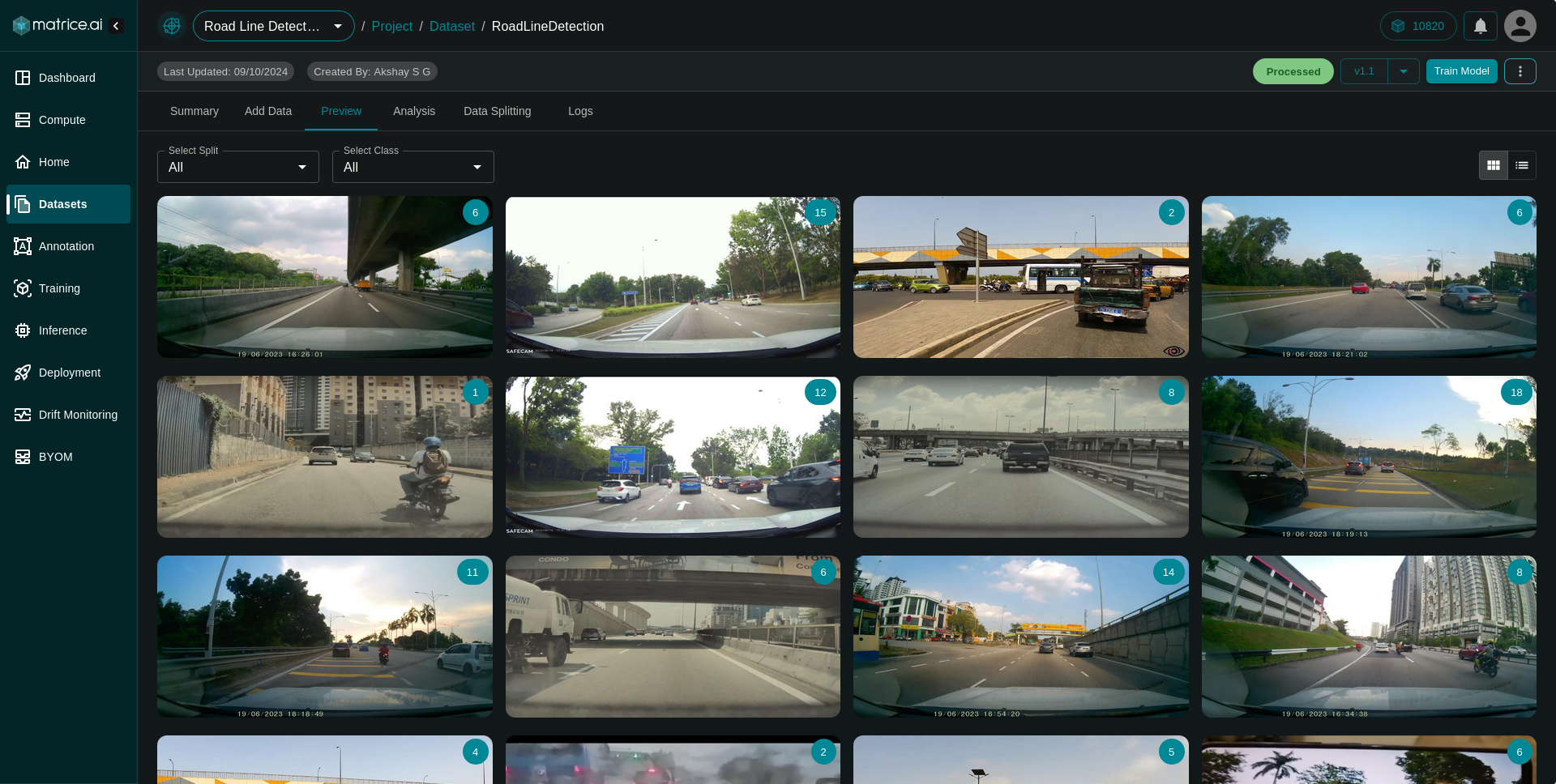The height and width of the screenshot is (784, 1556).
Task: Open notifications bell
Action: tap(1481, 26)
